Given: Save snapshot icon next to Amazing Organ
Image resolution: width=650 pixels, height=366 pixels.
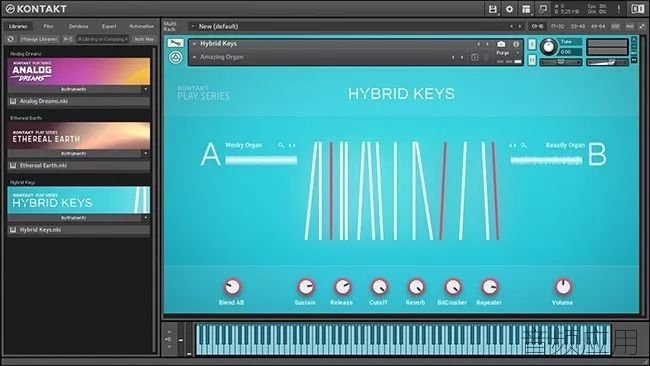Looking at the screenshot, I should [x=475, y=57].
